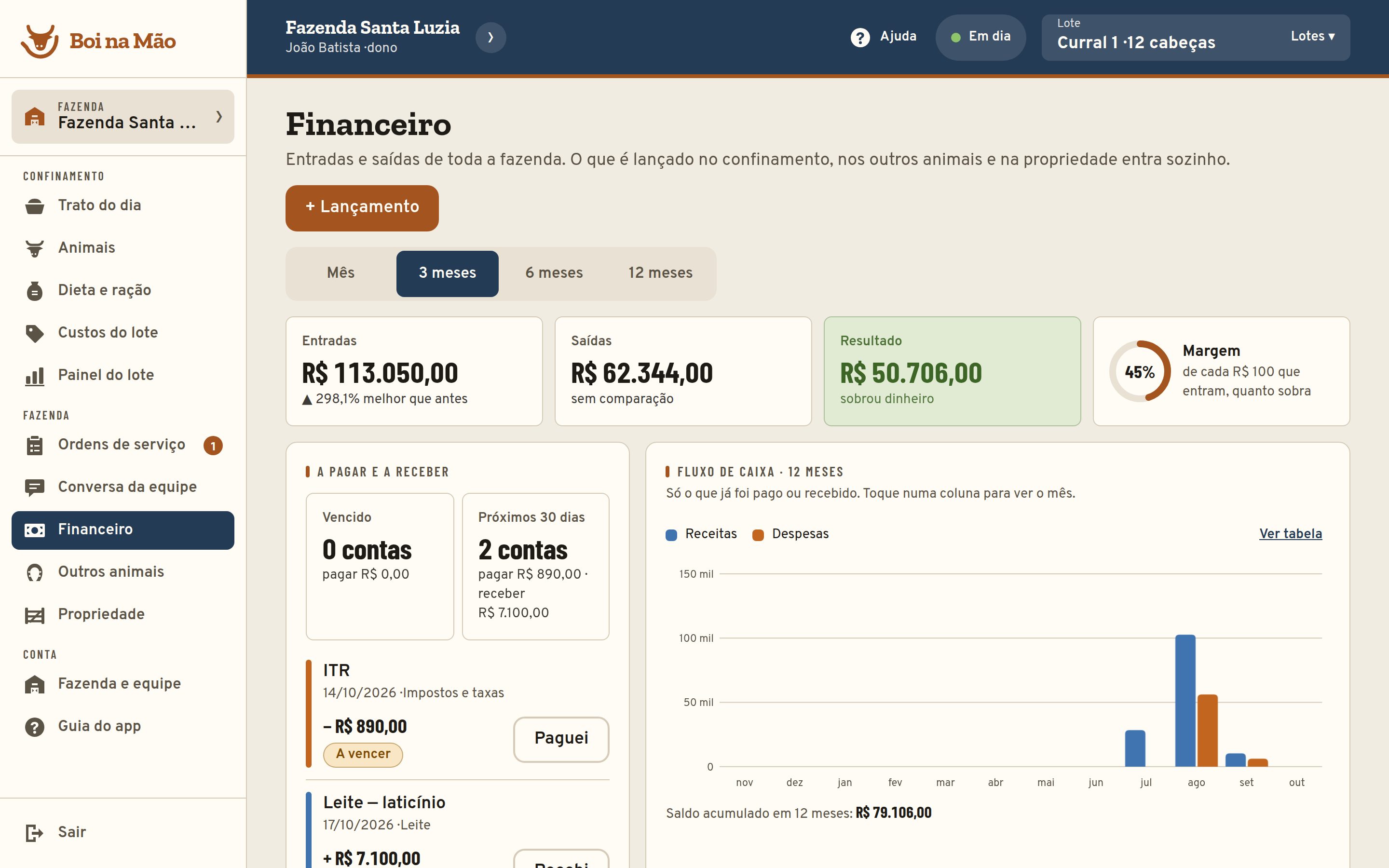Viewport: 1389px width, 868px height.
Task: Click the Receitas blue legend swatch
Action: (x=671, y=535)
